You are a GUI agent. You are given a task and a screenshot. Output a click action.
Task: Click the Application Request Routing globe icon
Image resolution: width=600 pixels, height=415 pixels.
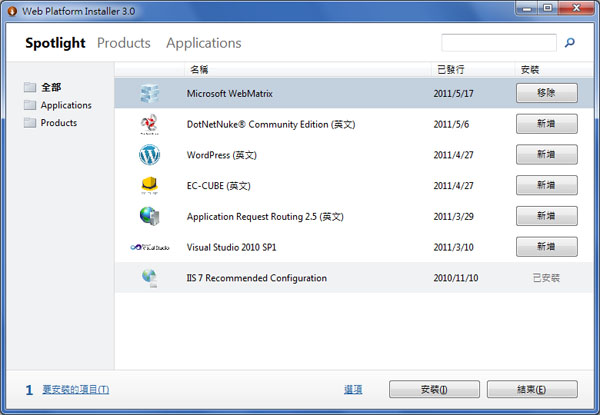(149, 216)
